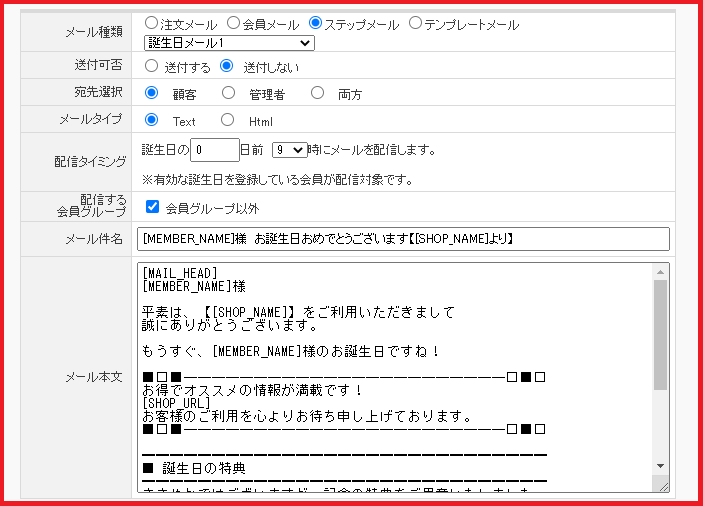
Task: Choose 送付する radio option
Action: click(151, 67)
